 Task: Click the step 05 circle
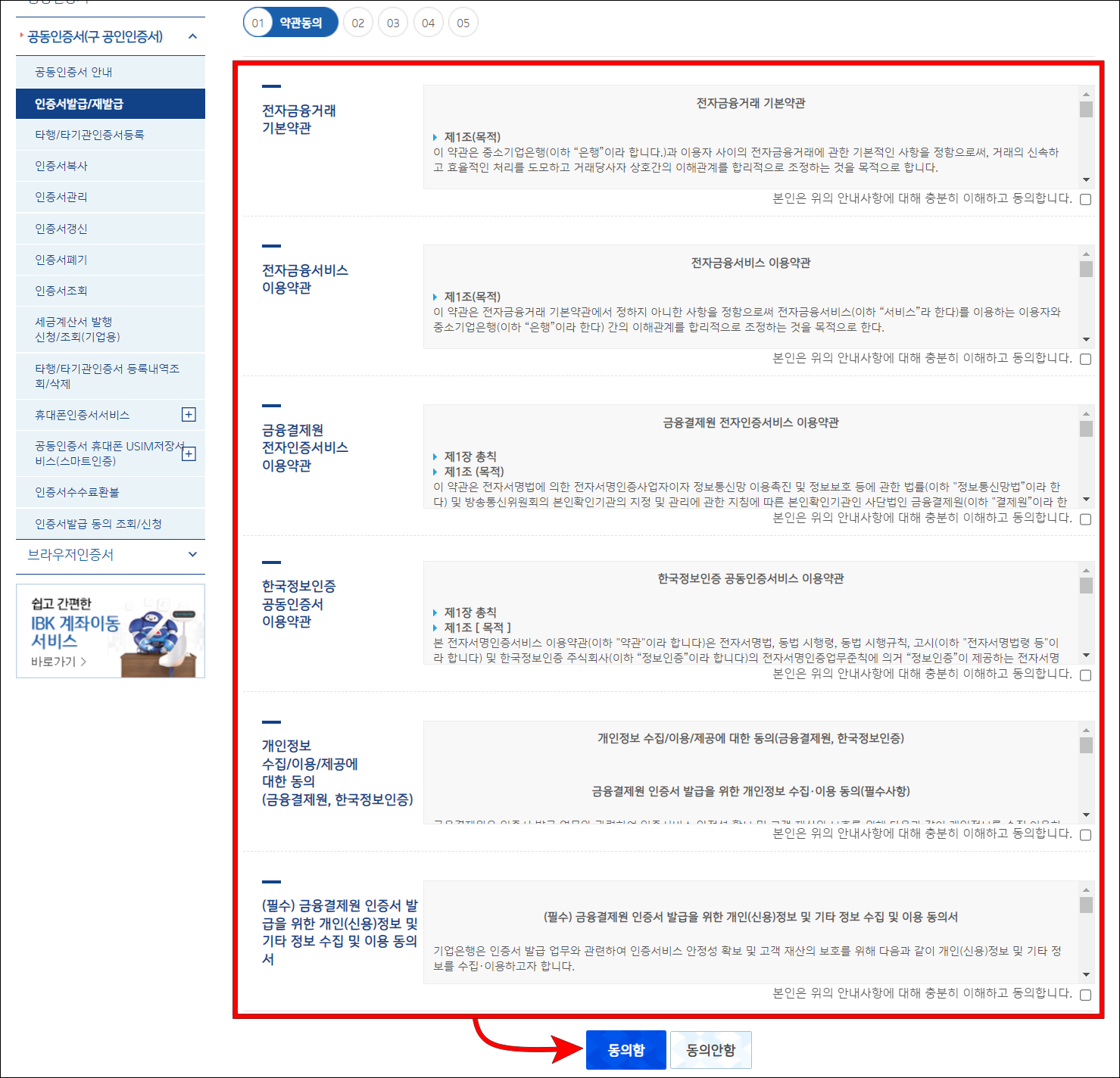click(463, 22)
